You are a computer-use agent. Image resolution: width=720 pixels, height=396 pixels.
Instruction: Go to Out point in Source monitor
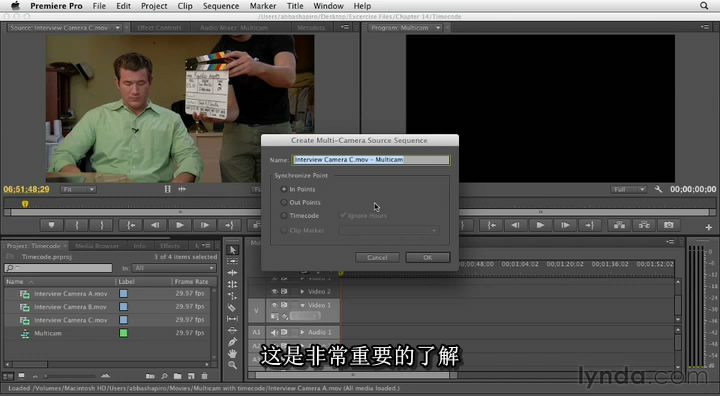tap(229, 225)
